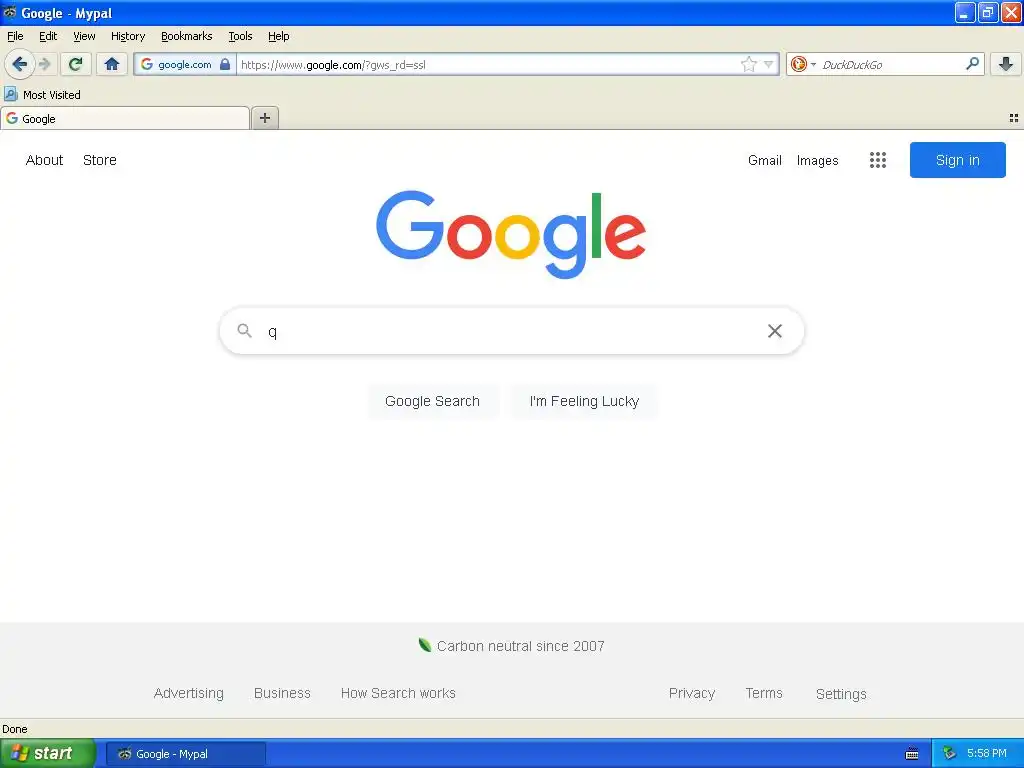Open the History menu
1024x768 pixels.
(128, 36)
